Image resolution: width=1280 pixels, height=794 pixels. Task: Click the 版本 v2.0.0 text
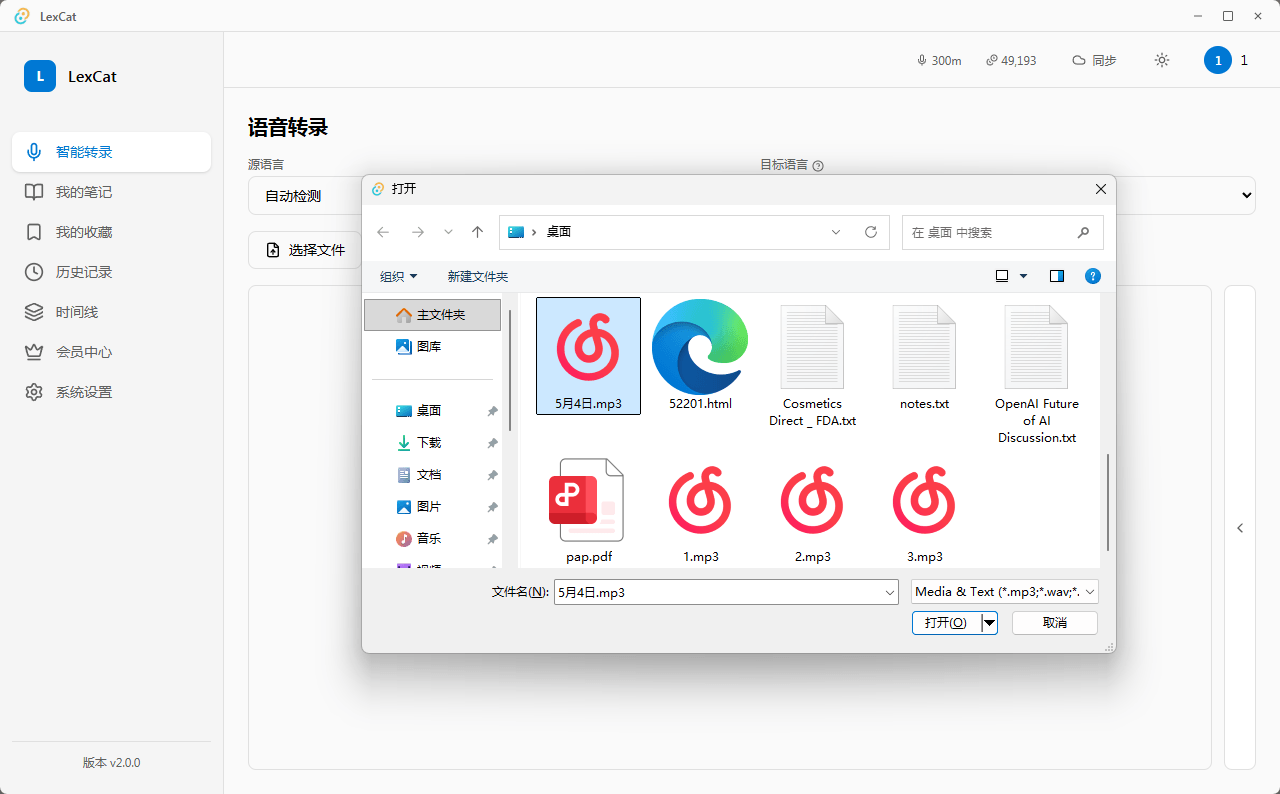(x=111, y=762)
